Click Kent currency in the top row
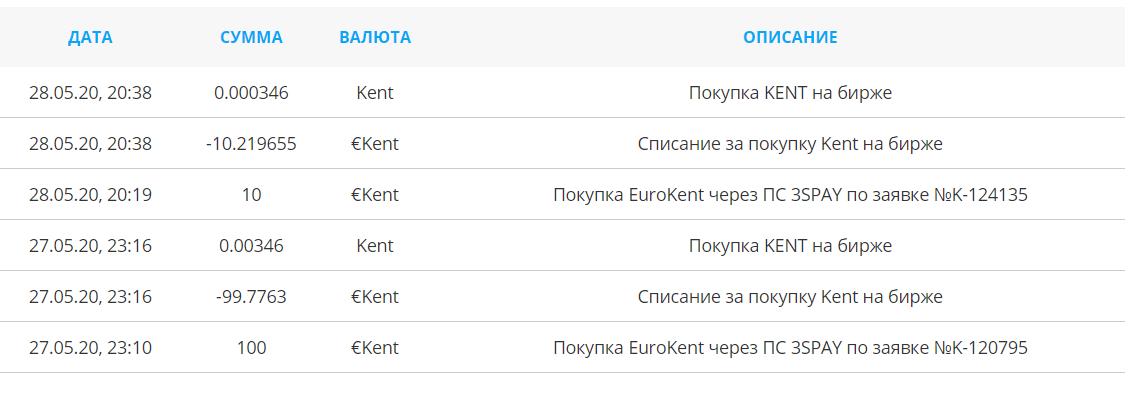The height and width of the screenshot is (419, 1125). pyautogui.click(x=375, y=93)
